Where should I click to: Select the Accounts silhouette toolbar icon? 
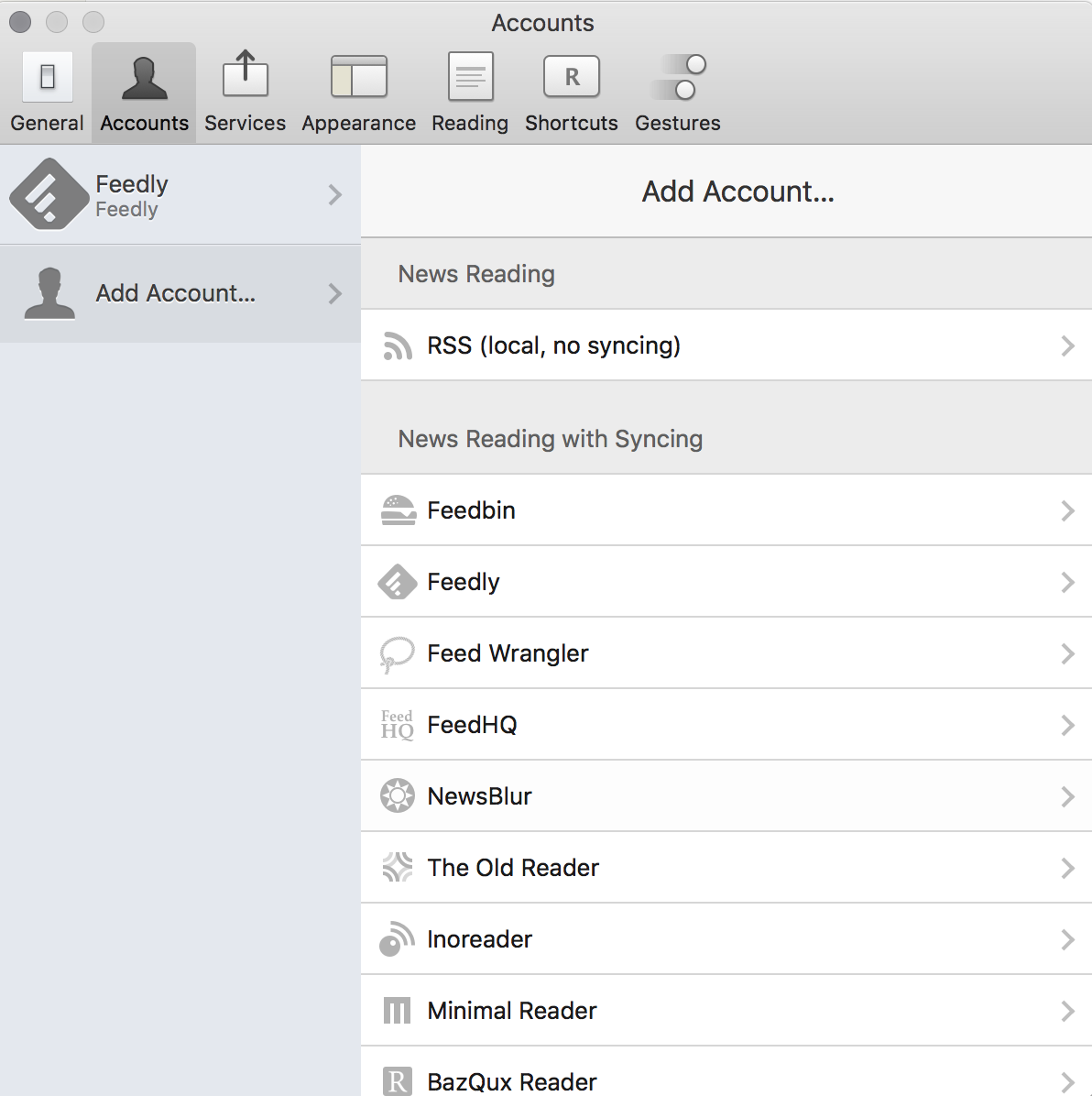coord(145,78)
